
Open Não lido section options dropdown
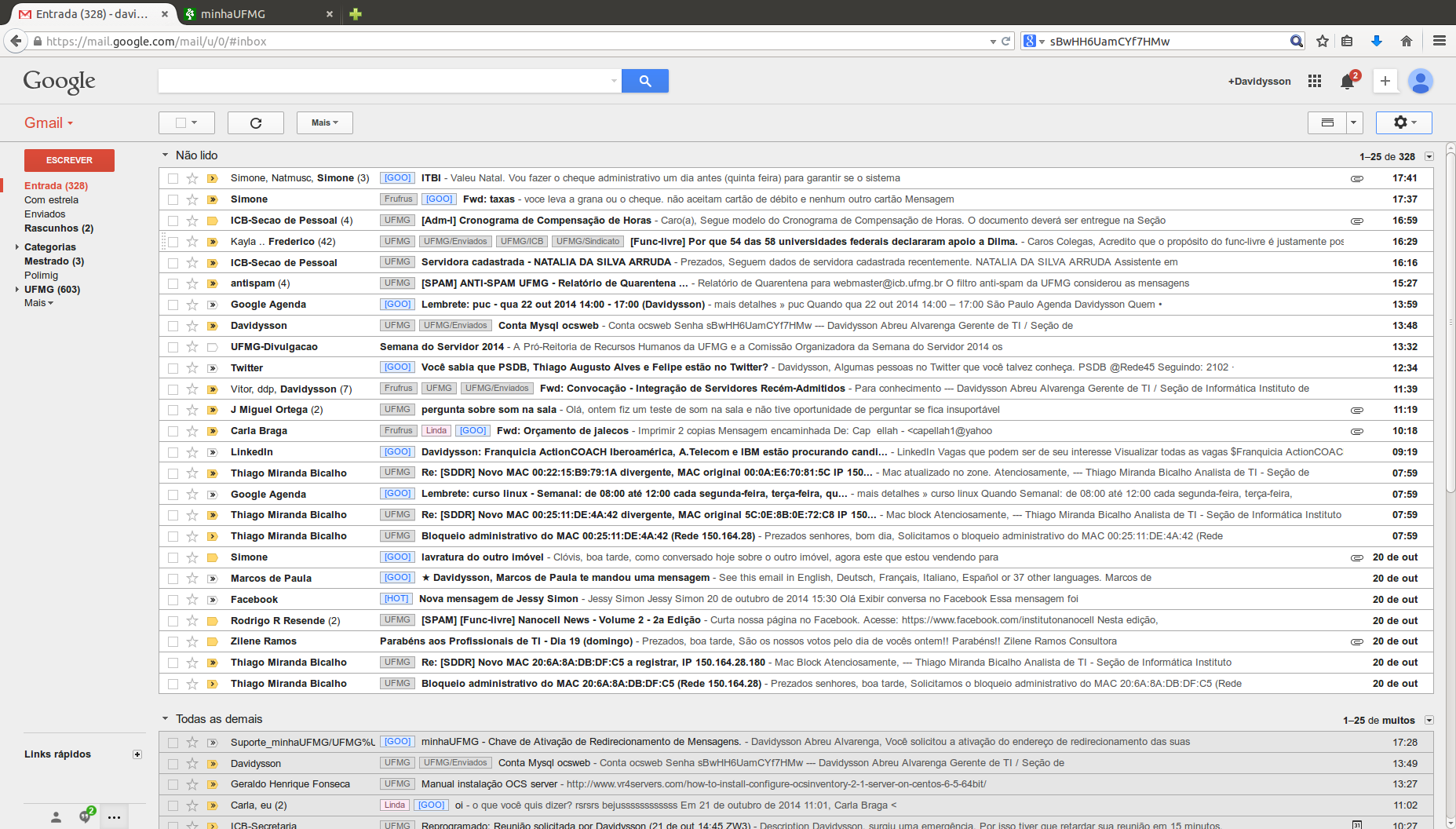click(1429, 157)
